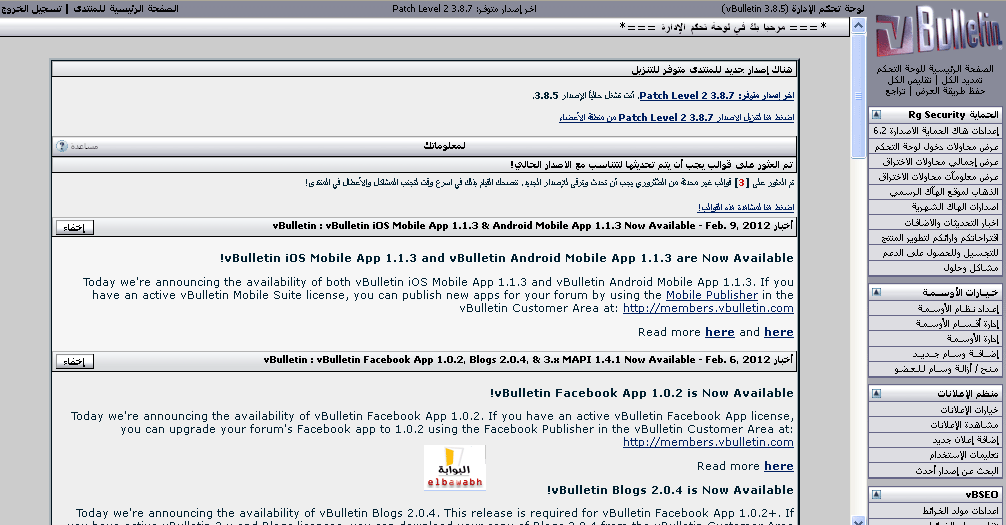The width and height of the screenshot is (1006, 525).
Task: Open خيارات الإعلانات menu item
Action: 935,409
